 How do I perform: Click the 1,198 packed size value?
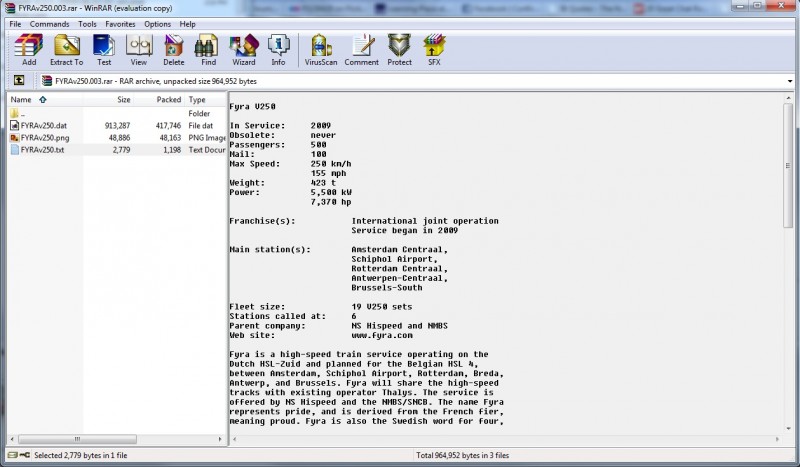click(172, 150)
